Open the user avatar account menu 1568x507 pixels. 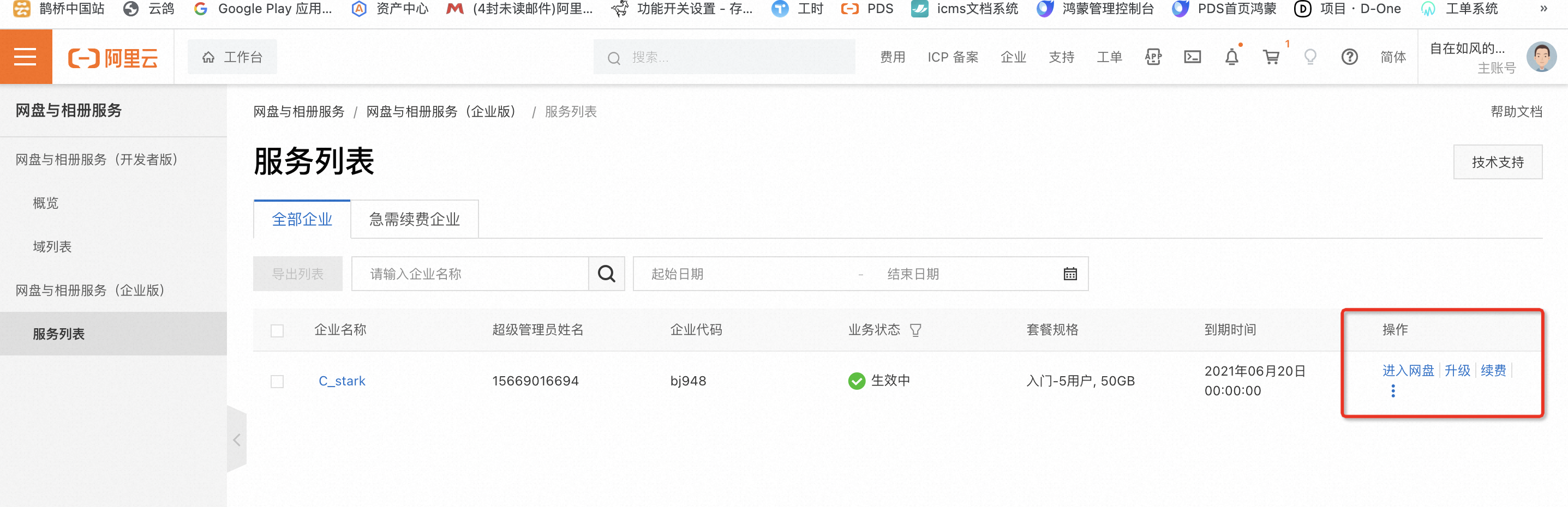pyautogui.click(x=1541, y=57)
